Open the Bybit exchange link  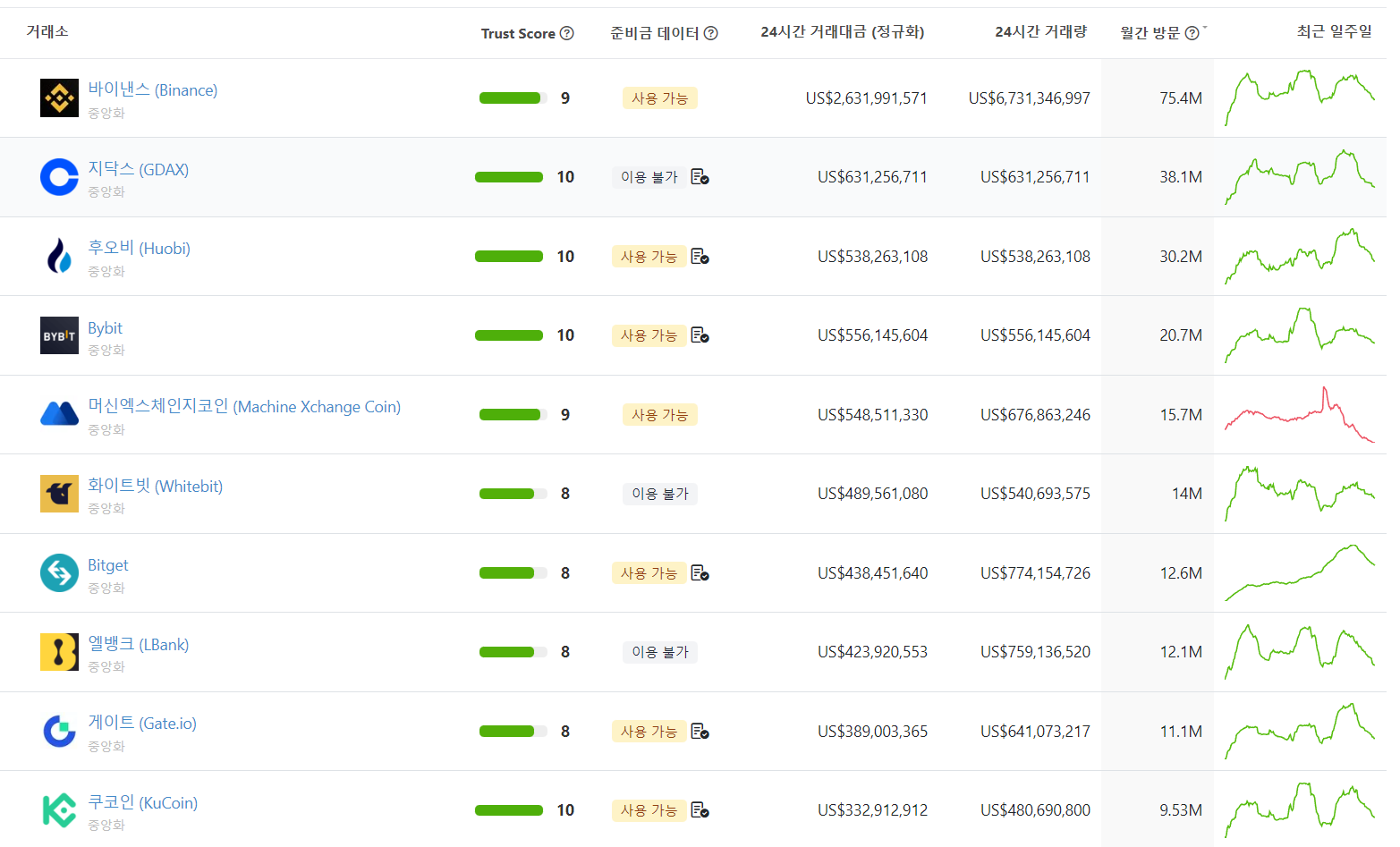point(105,327)
